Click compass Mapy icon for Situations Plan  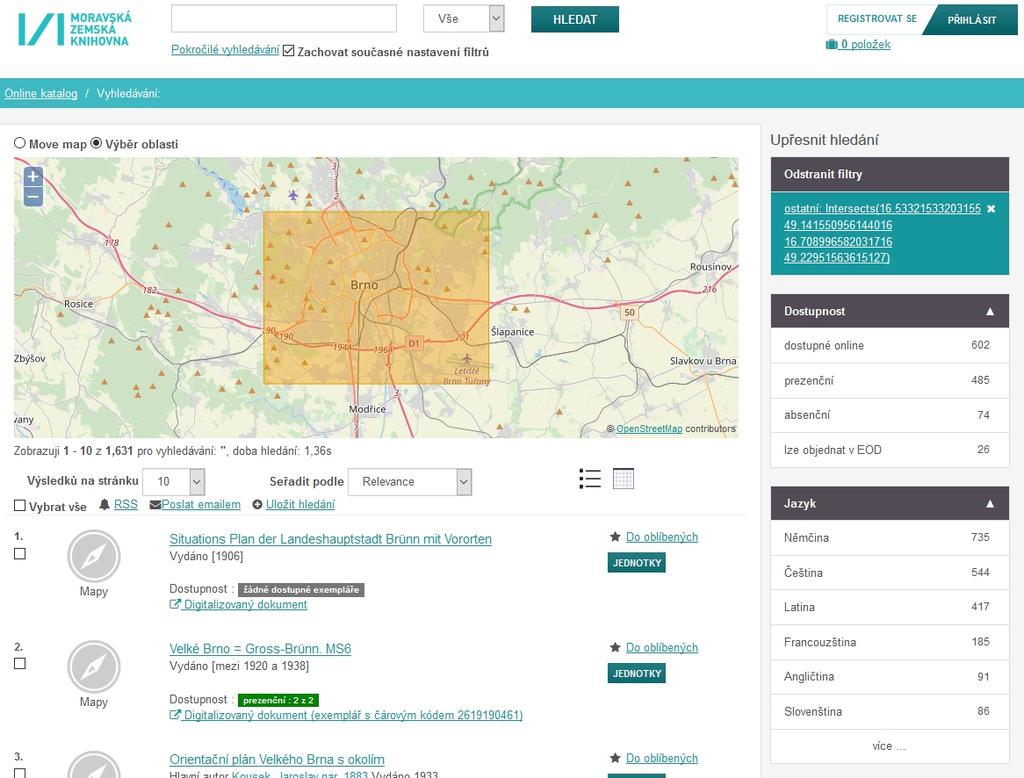click(93, 556)
